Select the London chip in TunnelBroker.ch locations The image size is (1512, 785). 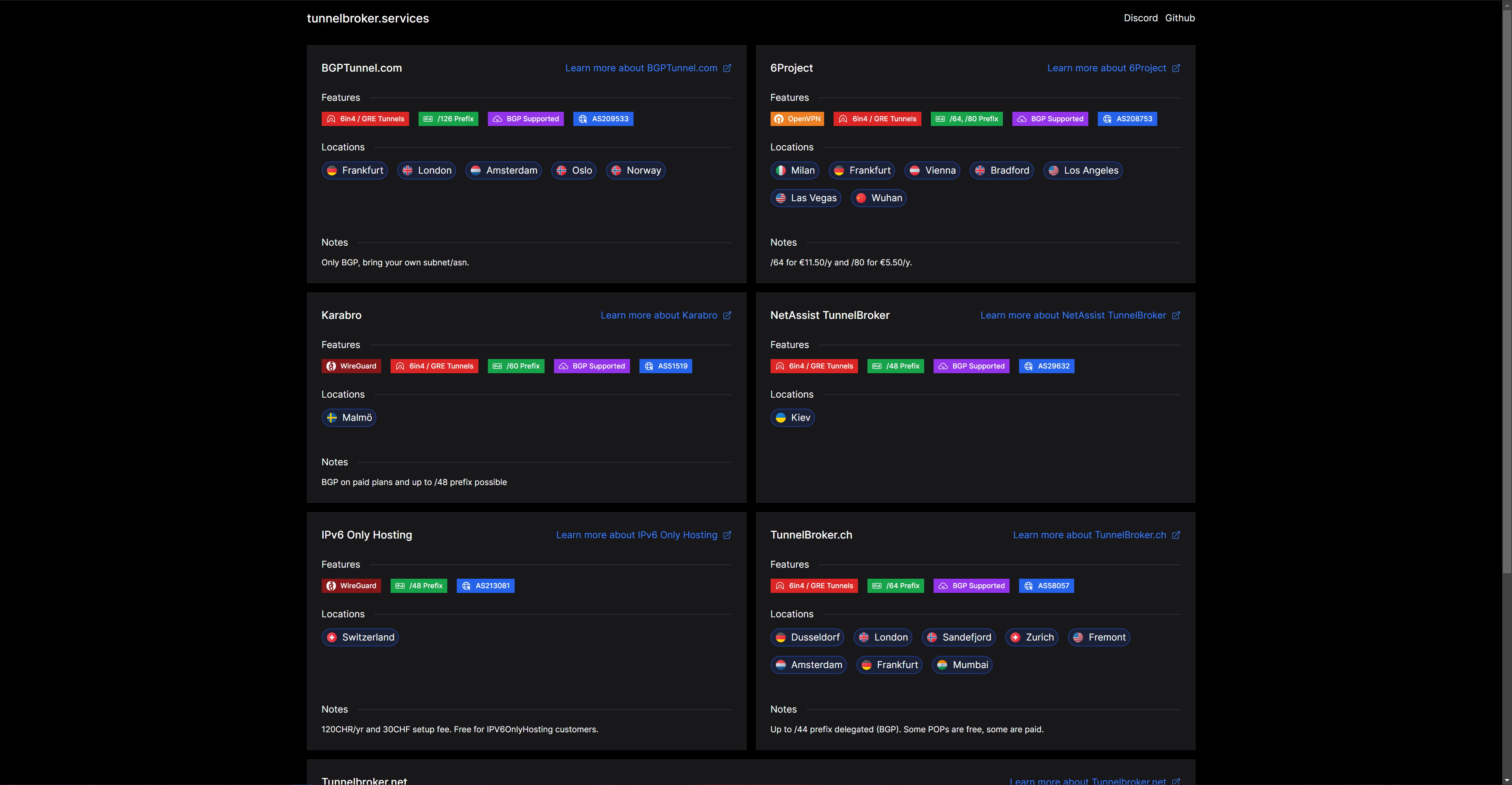pyautogui.click(x=883, y=638)
